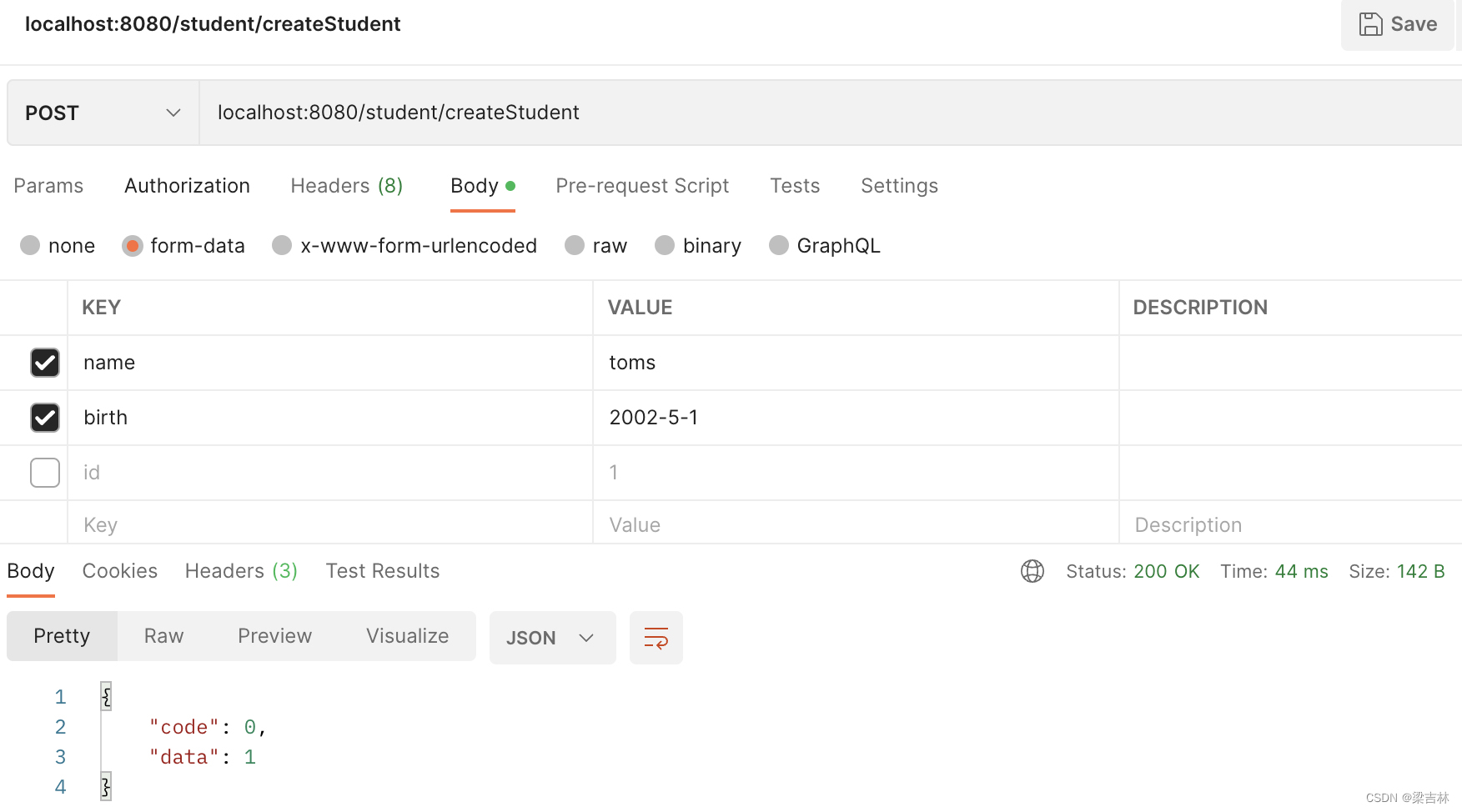Click the name key cell

(x=330, y=363)
